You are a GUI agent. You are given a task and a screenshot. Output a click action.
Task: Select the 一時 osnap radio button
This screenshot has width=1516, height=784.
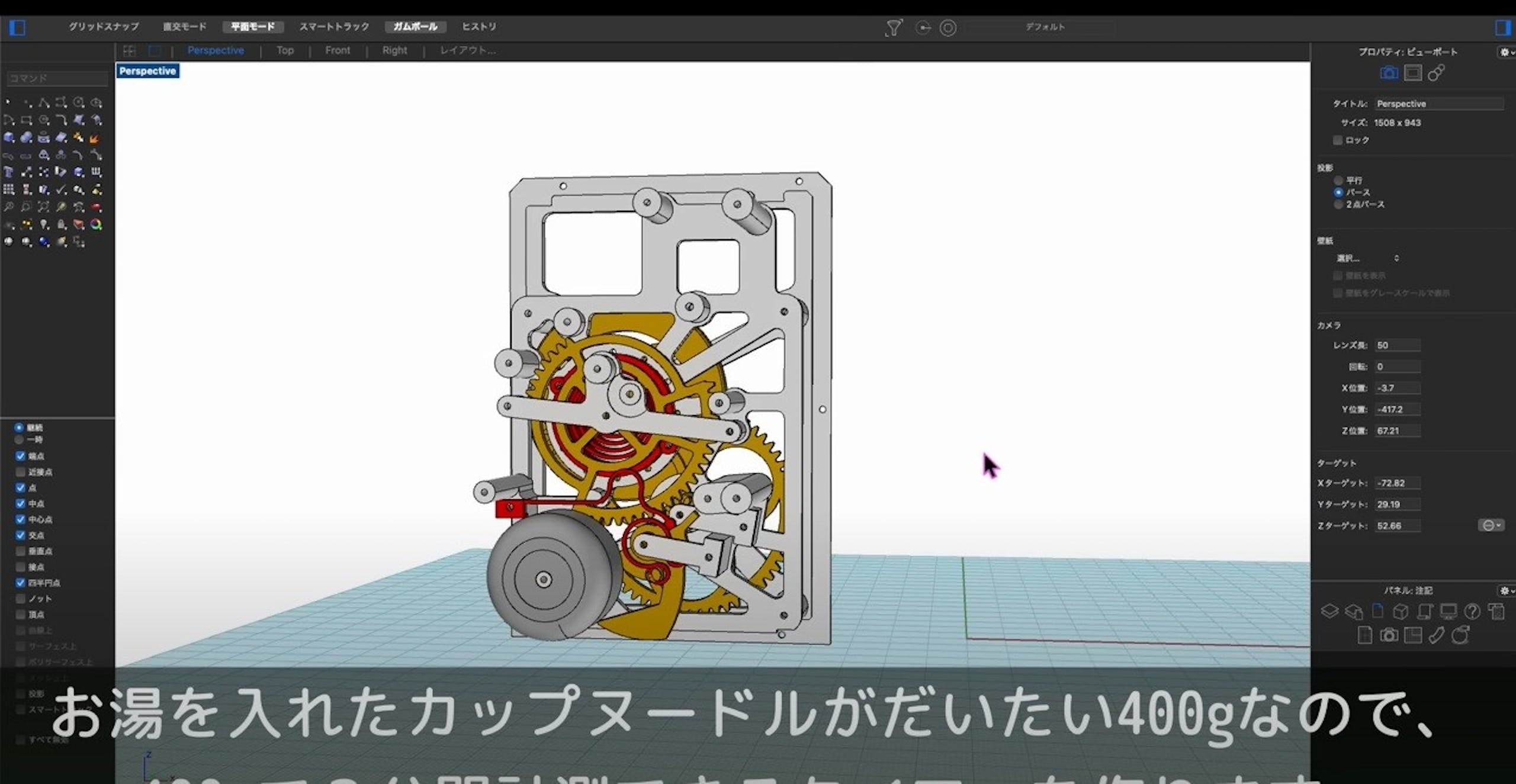coord(20,439)
